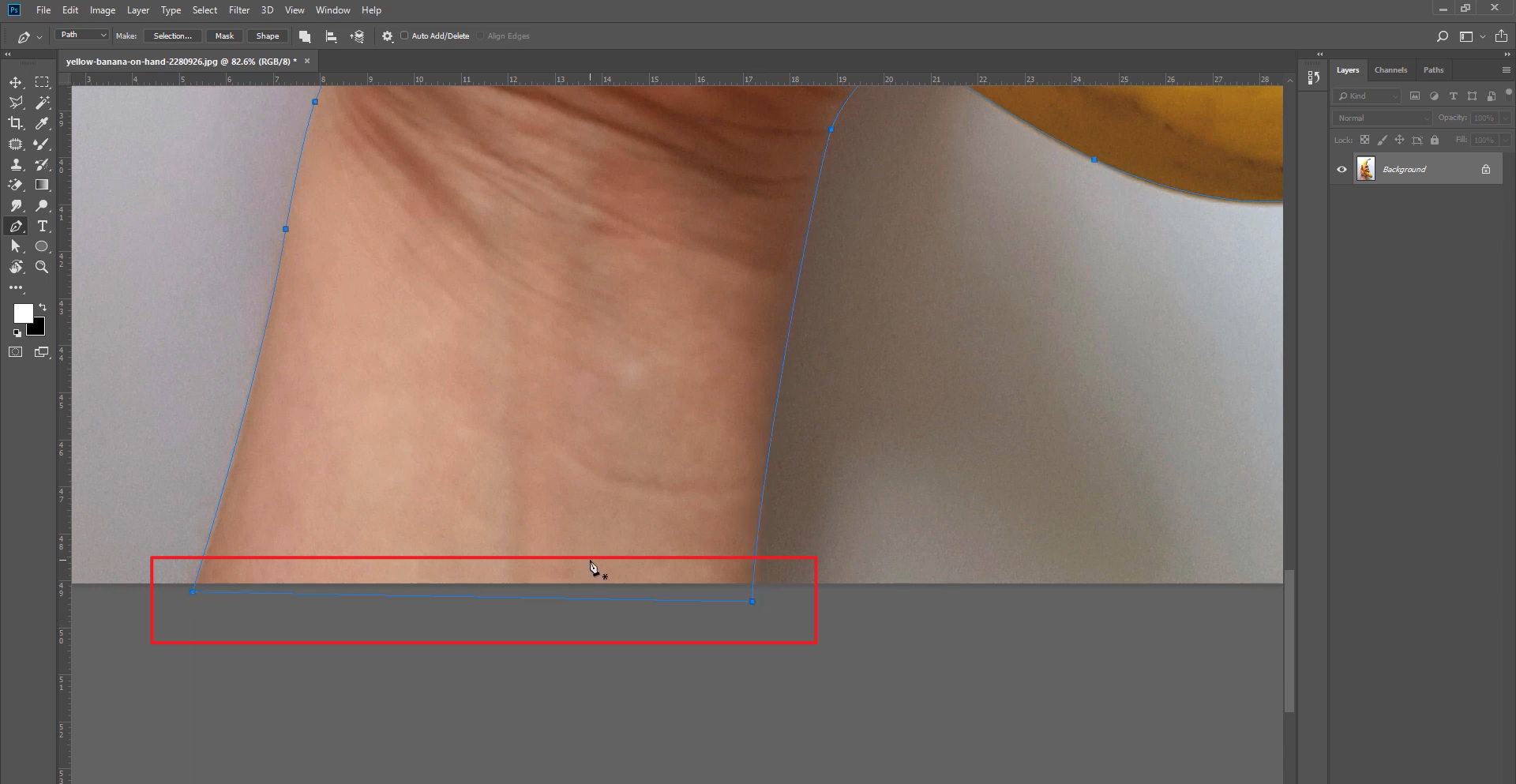Viewport: 1516px width, 784px height.
Task: Select the Zoom tool
Action: (42, 267)
